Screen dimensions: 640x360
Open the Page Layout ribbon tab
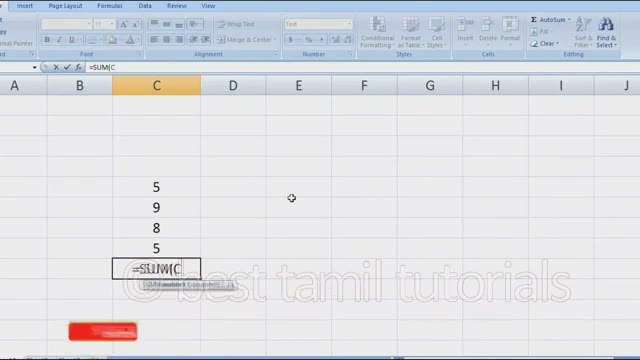[x=65, y=6]
